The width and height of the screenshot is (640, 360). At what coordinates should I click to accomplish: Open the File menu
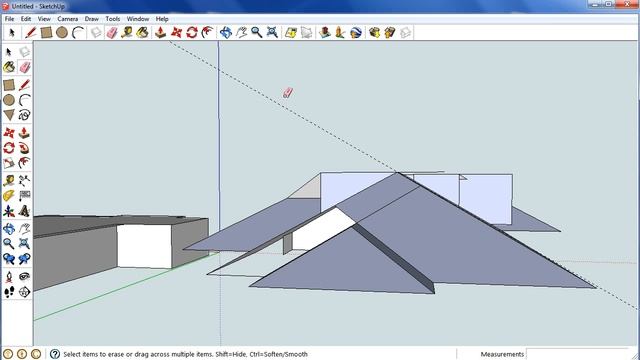(9, 19)
